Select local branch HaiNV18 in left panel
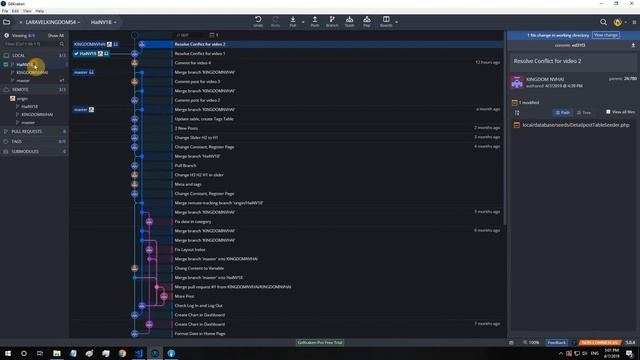Viewport: 640px width, 360px height. [x=35, y=64]
